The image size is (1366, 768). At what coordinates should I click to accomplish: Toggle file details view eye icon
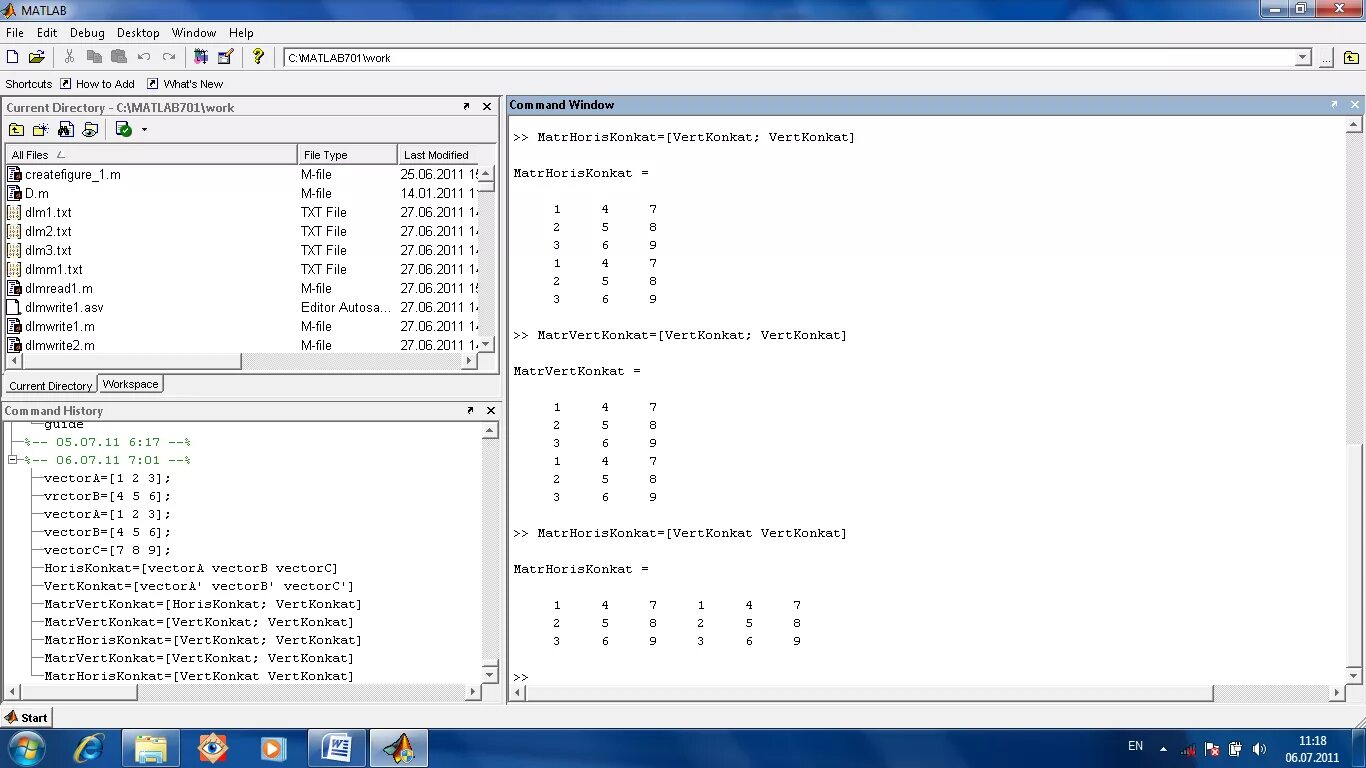tap(90, 129)
